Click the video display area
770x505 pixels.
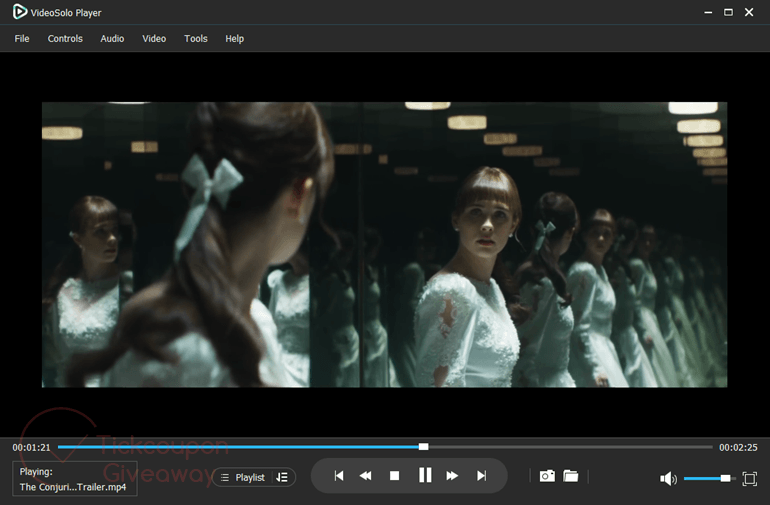[385, 245]
